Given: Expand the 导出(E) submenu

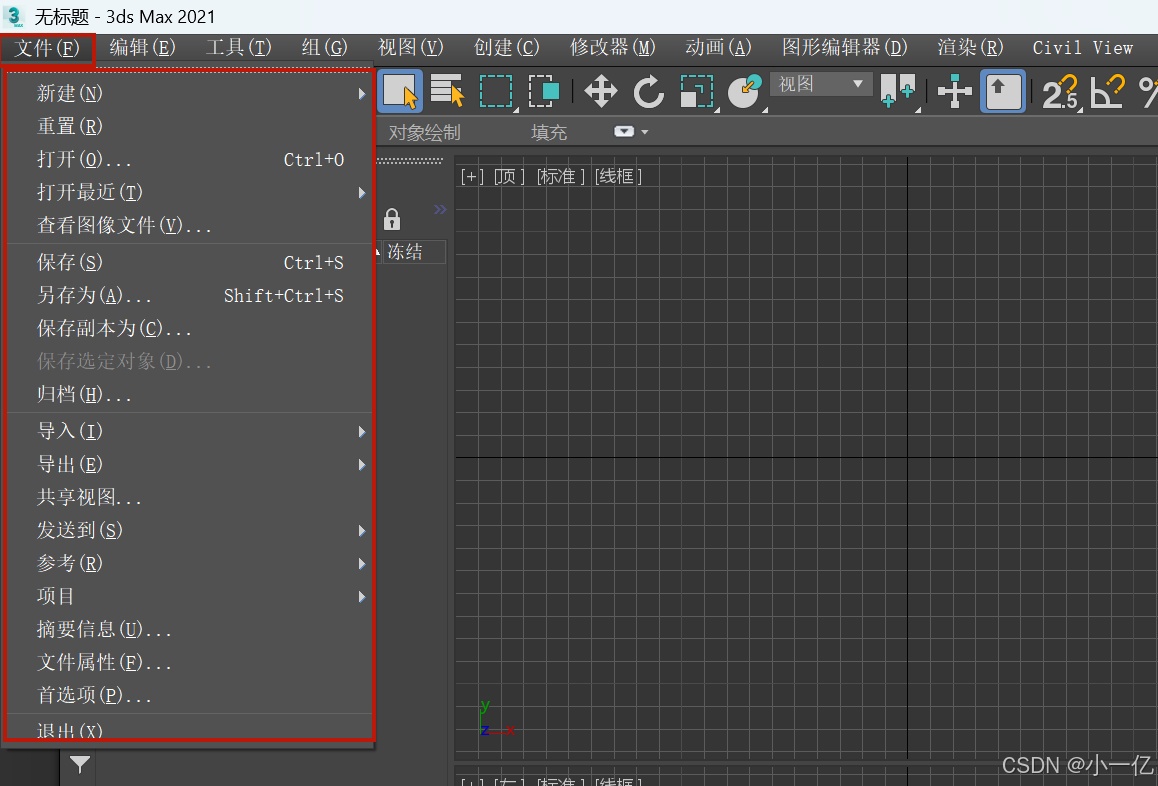Looking at the screenshot, I should pyautogui.click(x=189, y=465).
